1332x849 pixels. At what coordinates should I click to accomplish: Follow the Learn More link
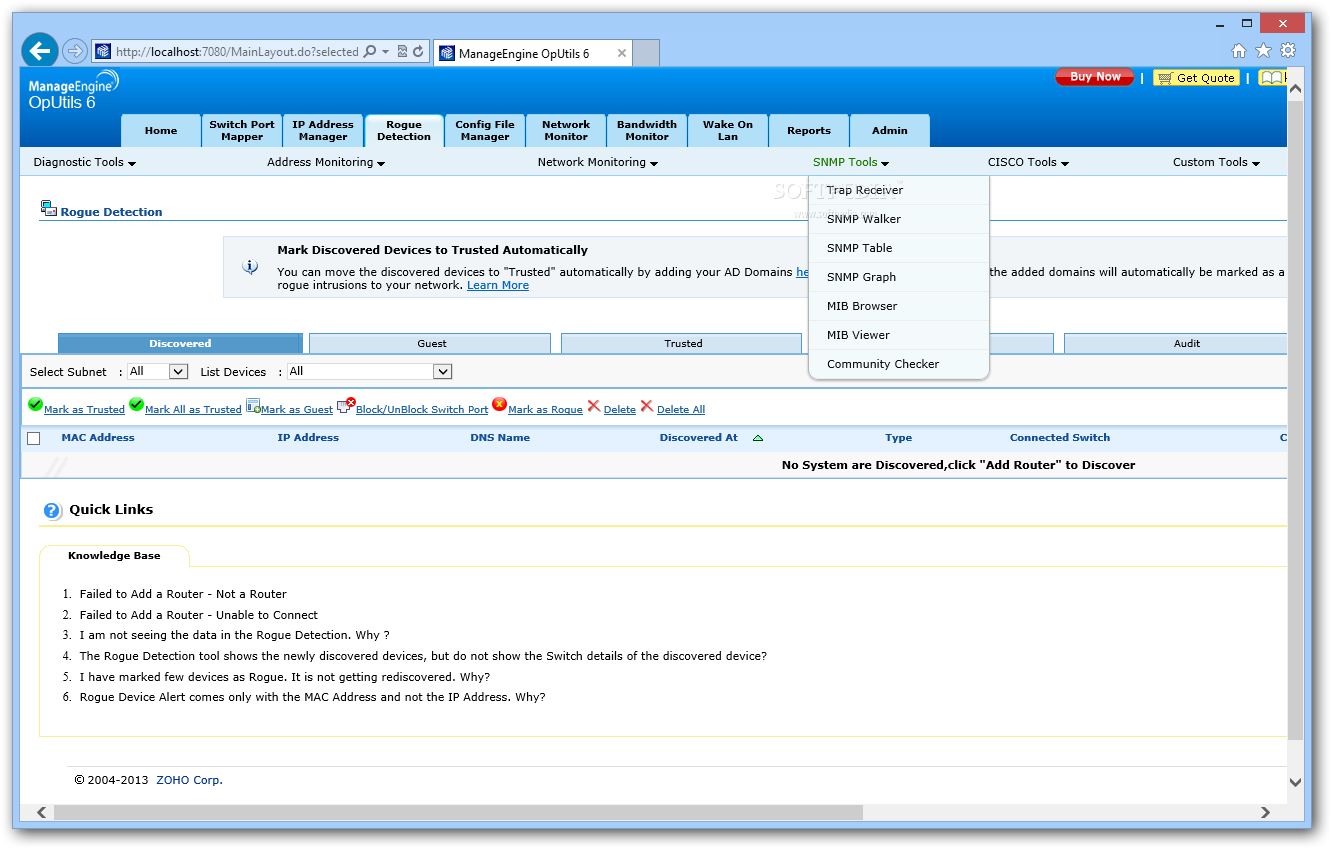(498, 285)
